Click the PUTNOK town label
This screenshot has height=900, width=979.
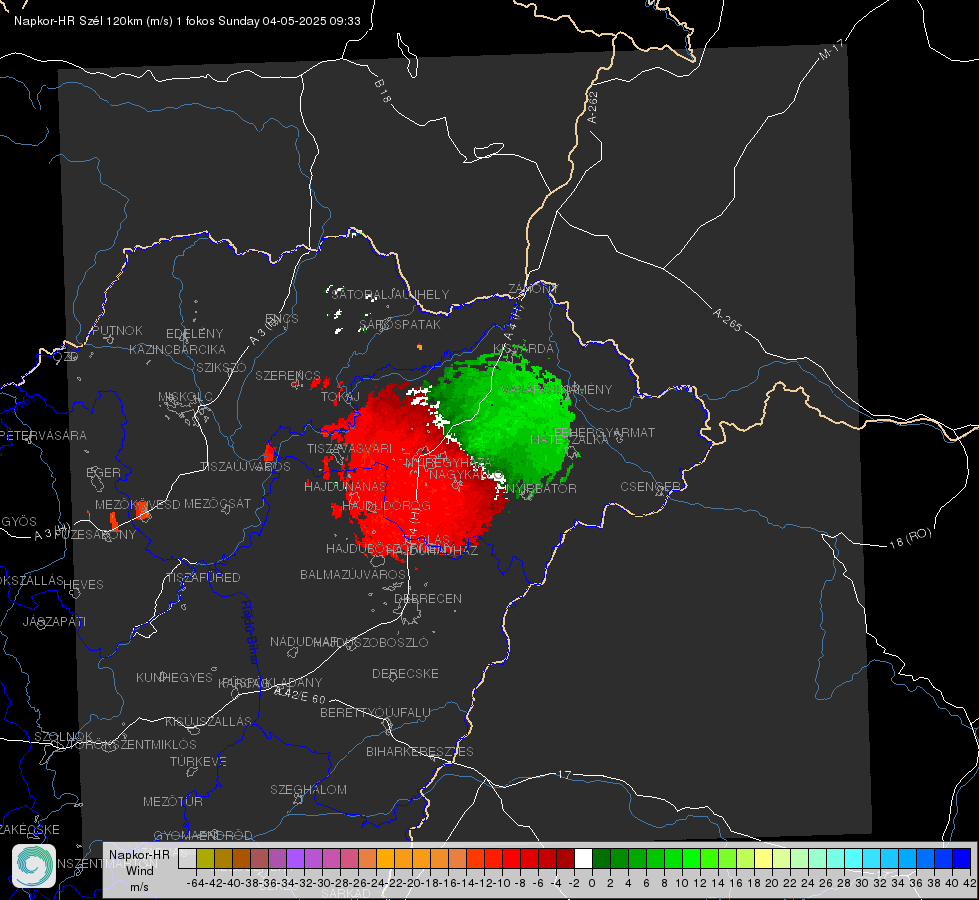click(117, 330)
